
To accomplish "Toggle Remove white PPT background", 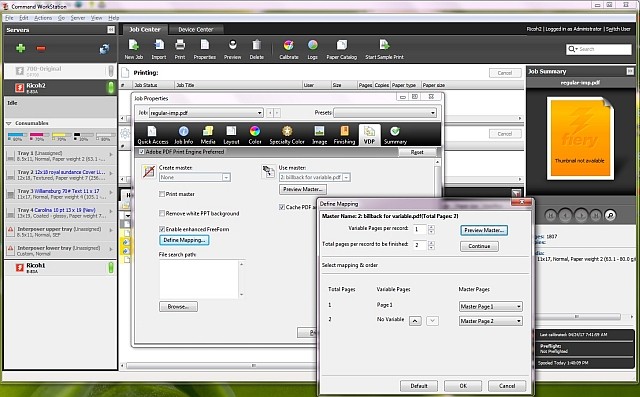I will pos(162,213).
